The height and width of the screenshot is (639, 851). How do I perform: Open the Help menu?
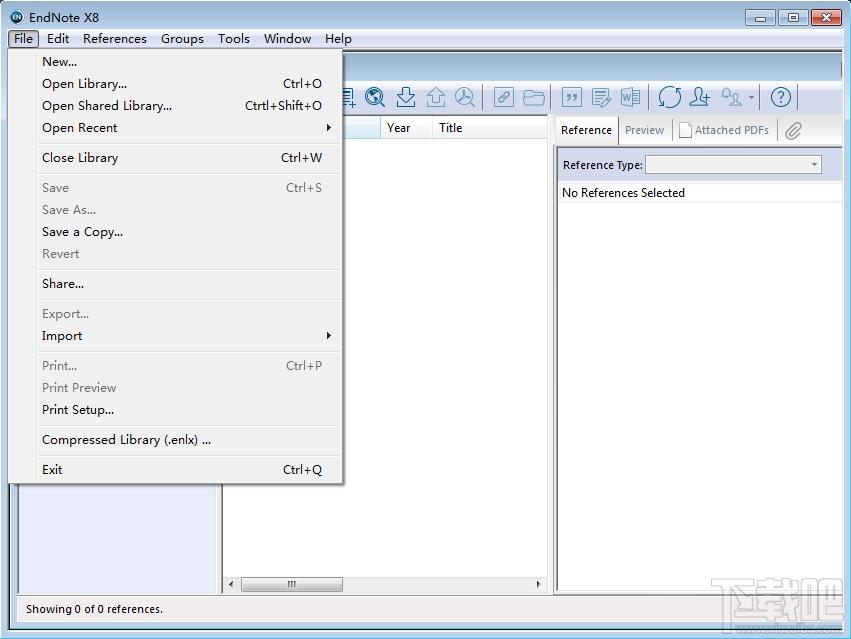click(338, 39)
